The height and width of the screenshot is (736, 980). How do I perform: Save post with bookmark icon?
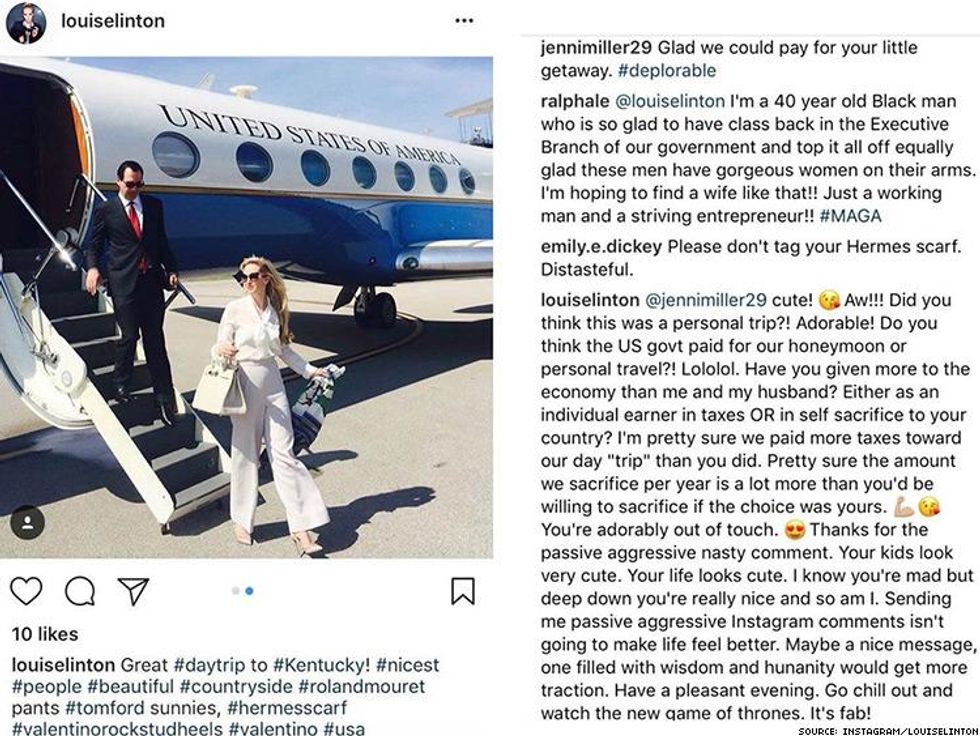coord(462,591)
